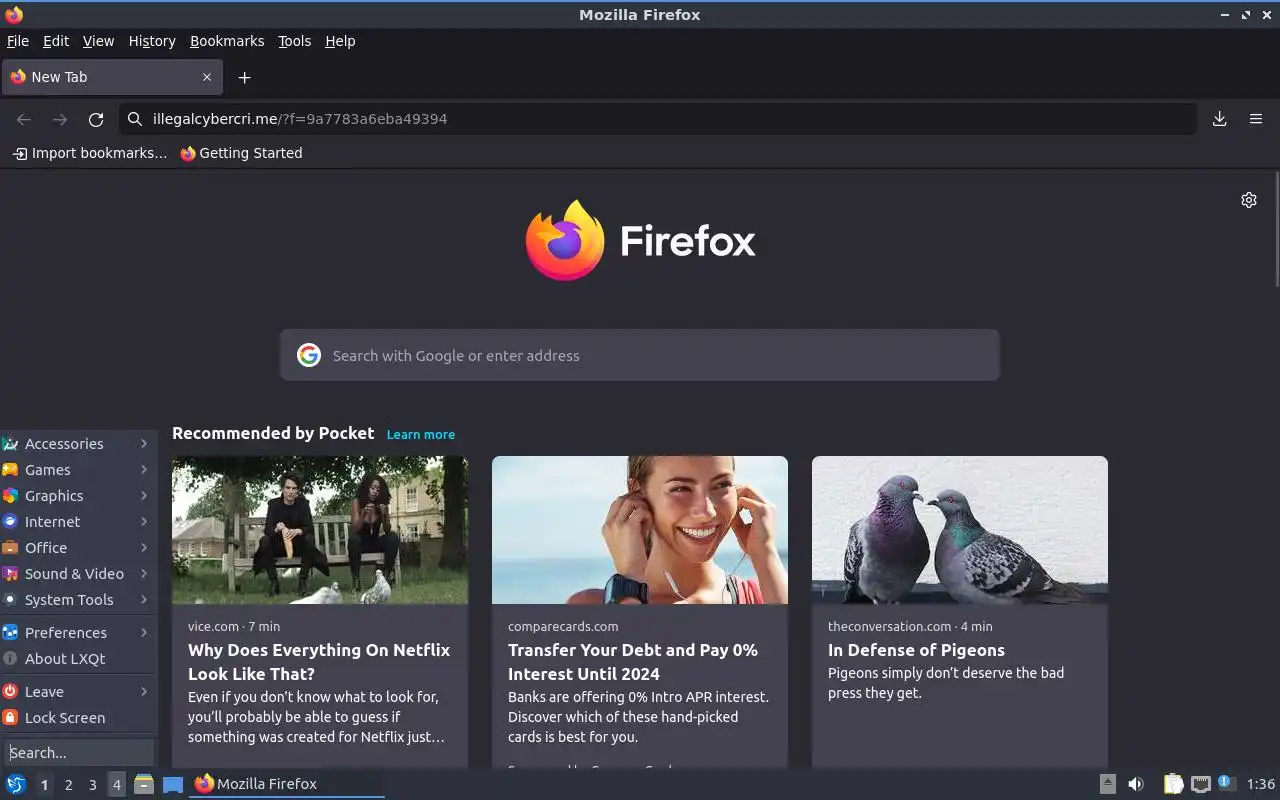Expand the Leave submenu
The height and width of the screenshot is (800, 1280).
(78, 692)
